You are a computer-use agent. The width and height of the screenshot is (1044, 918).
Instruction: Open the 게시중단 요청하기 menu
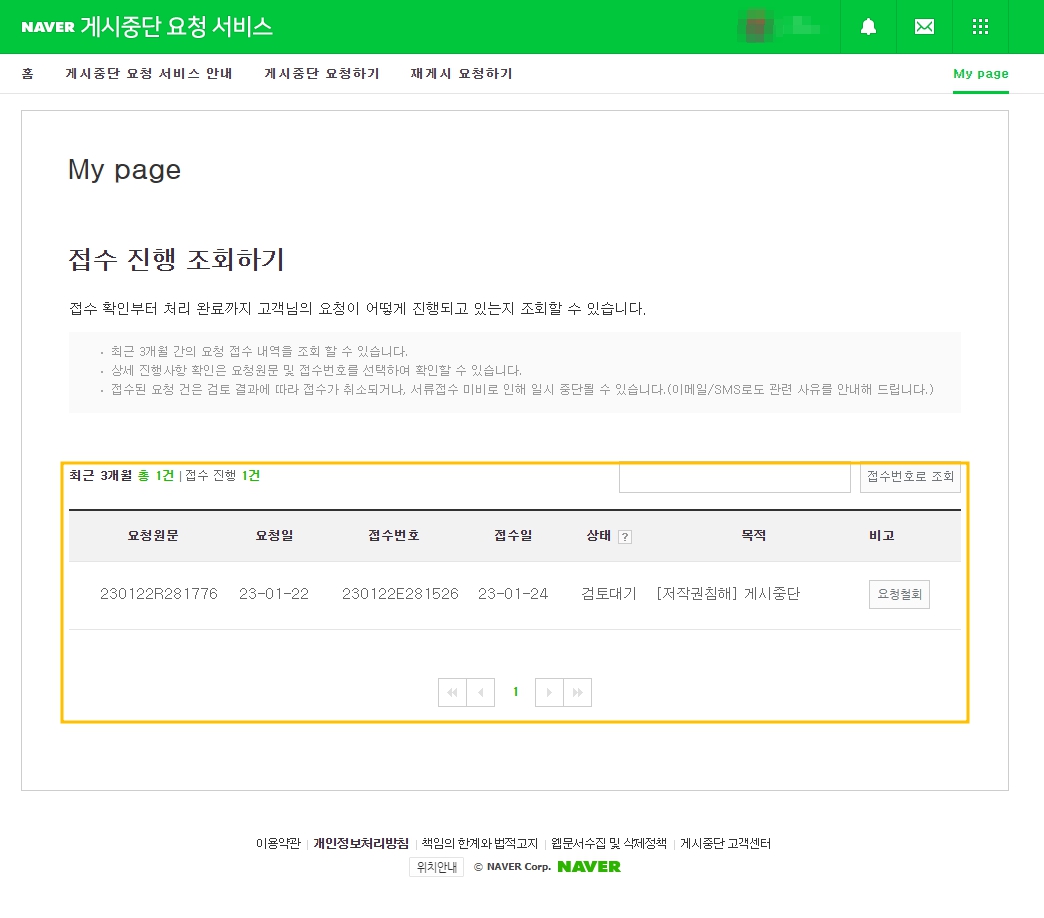[x=322, y=73]
